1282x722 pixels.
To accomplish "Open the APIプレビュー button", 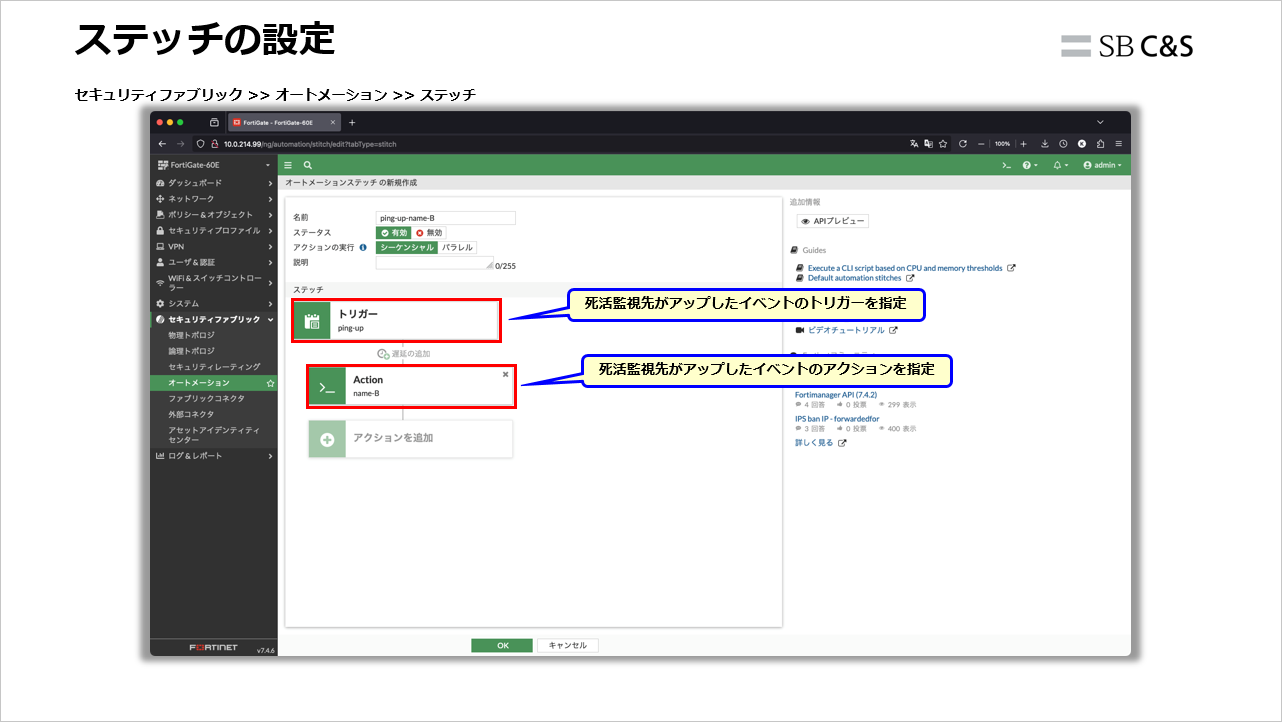I will [833, 221].
